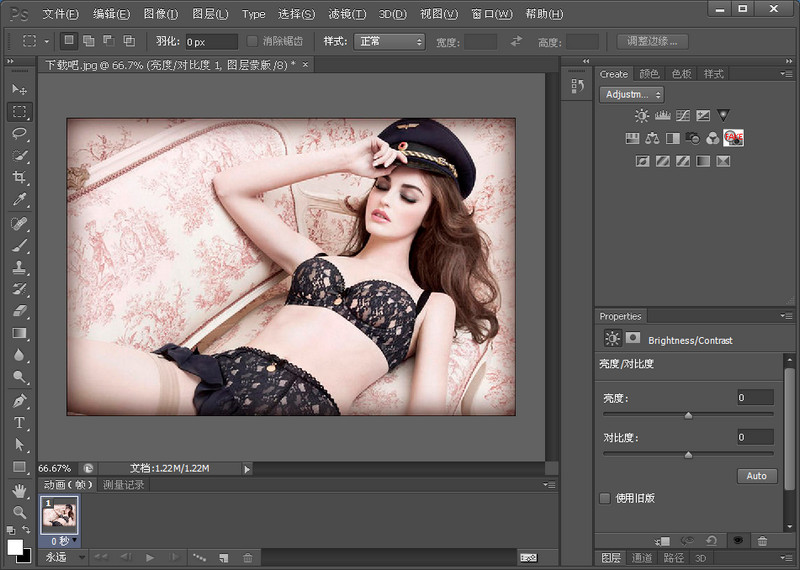Screen dimensions: 800x570
Task: Click the 亮度 brightness slider handle
Action: click(x=688, y=415)
